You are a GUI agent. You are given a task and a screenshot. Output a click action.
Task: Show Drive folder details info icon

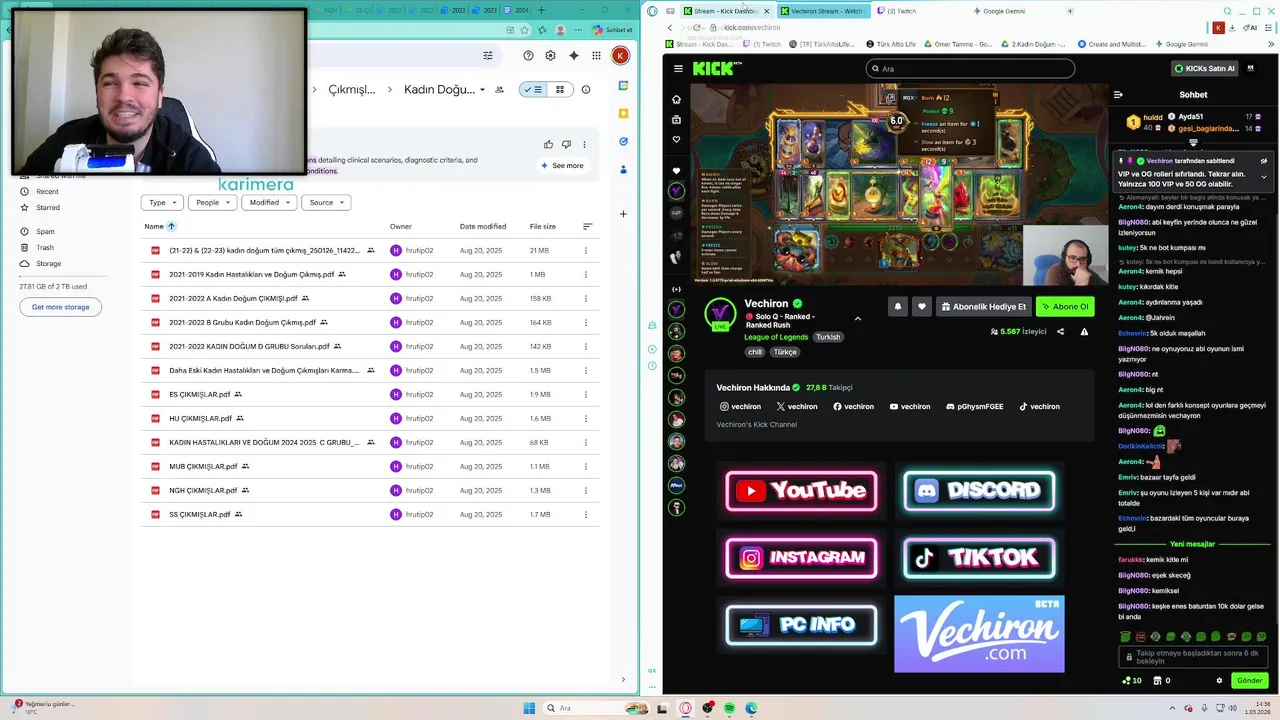tap(586, 89)
